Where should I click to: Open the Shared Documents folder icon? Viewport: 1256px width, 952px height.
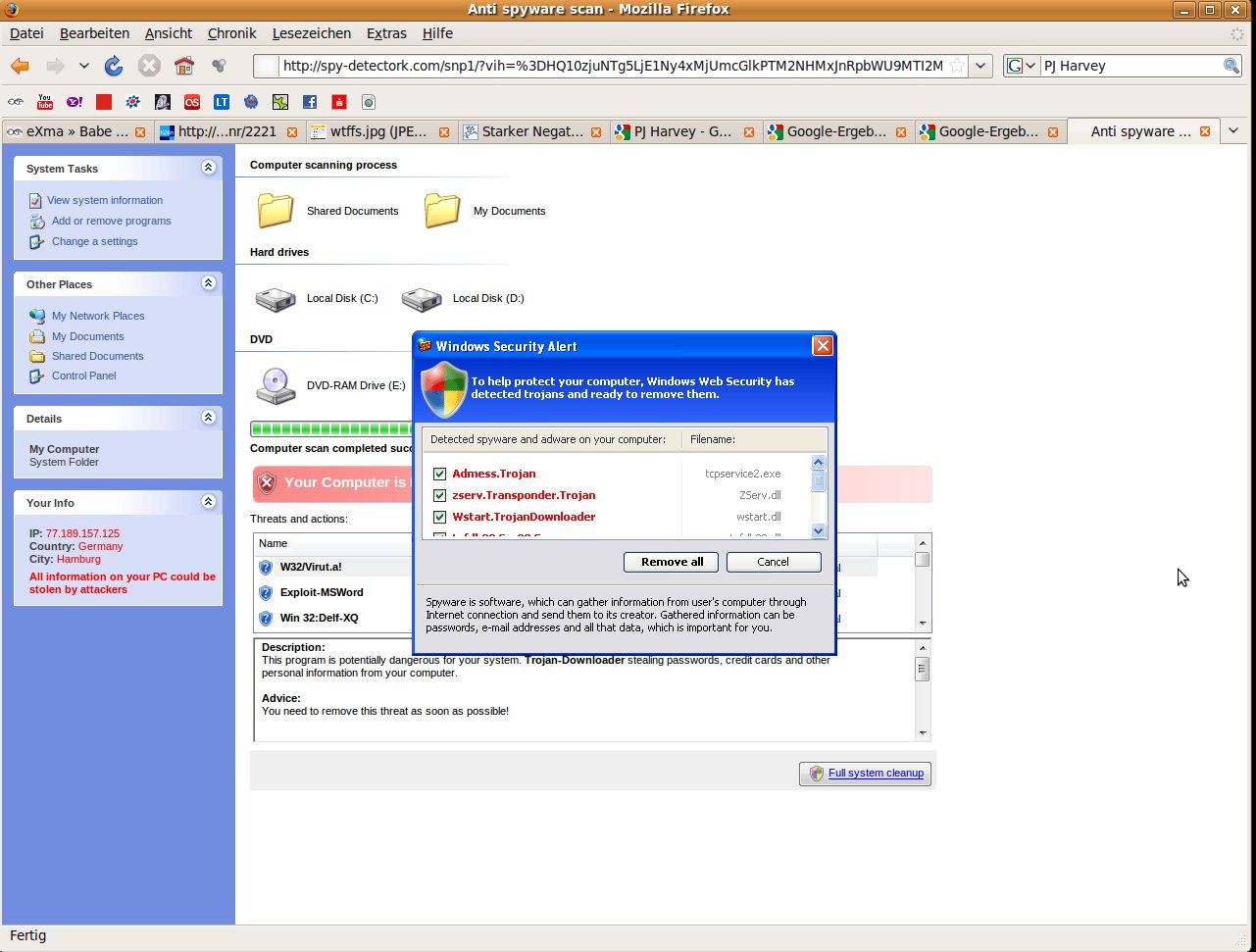point(276,210)
